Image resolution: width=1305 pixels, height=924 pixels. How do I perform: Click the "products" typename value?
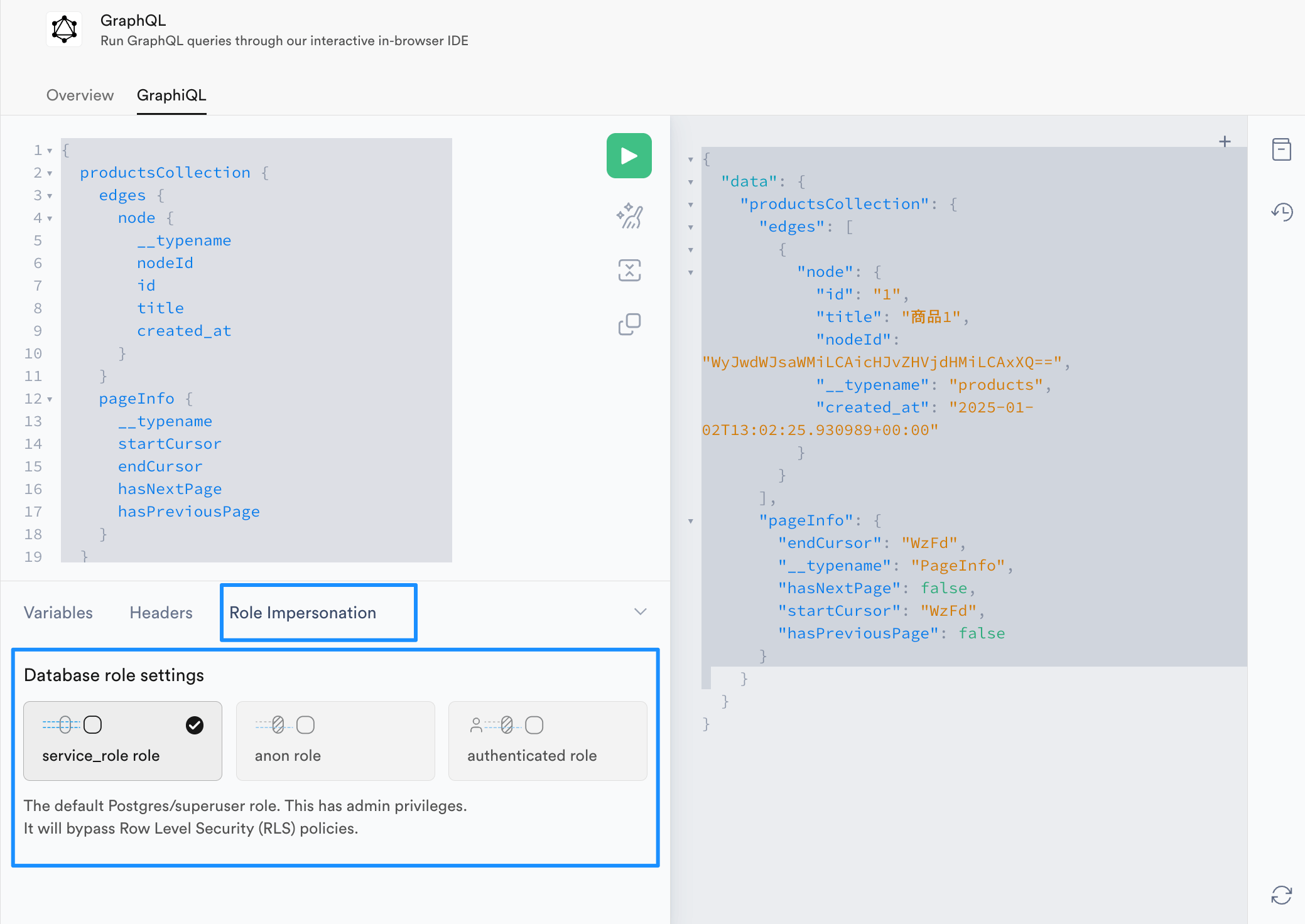(x=996, y=385)
